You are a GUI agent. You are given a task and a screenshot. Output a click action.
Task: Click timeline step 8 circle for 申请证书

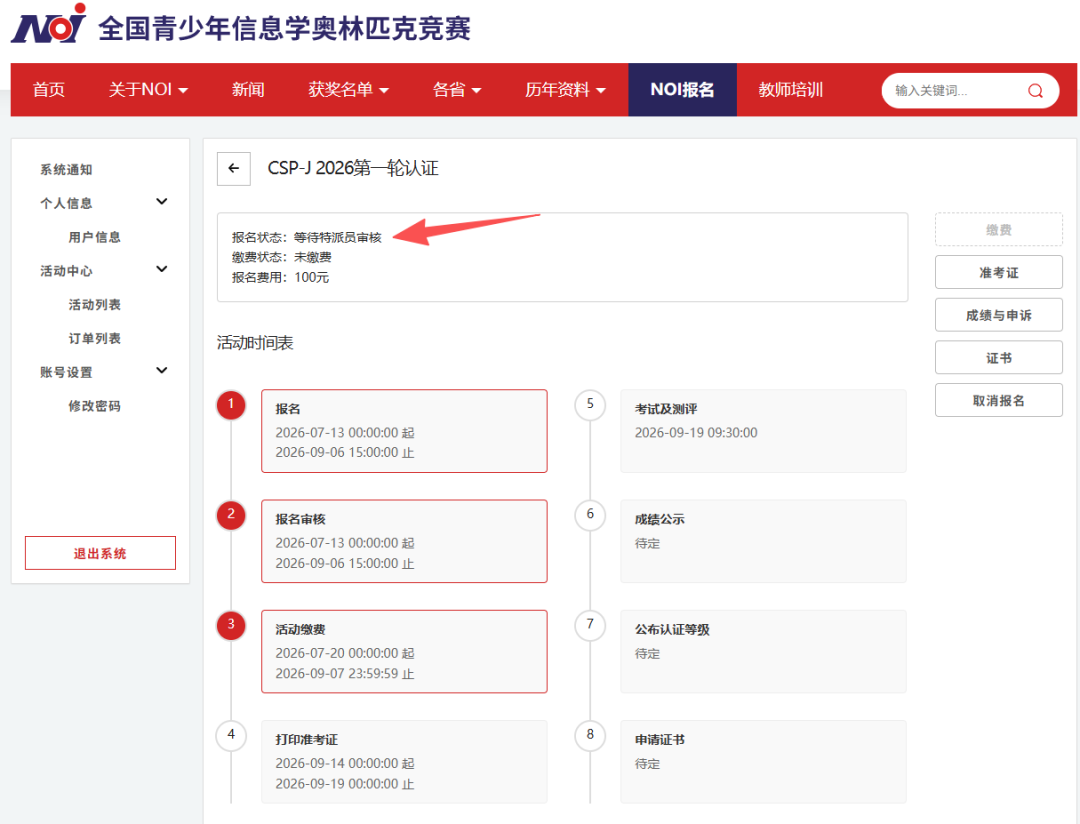tap(590, 734)
